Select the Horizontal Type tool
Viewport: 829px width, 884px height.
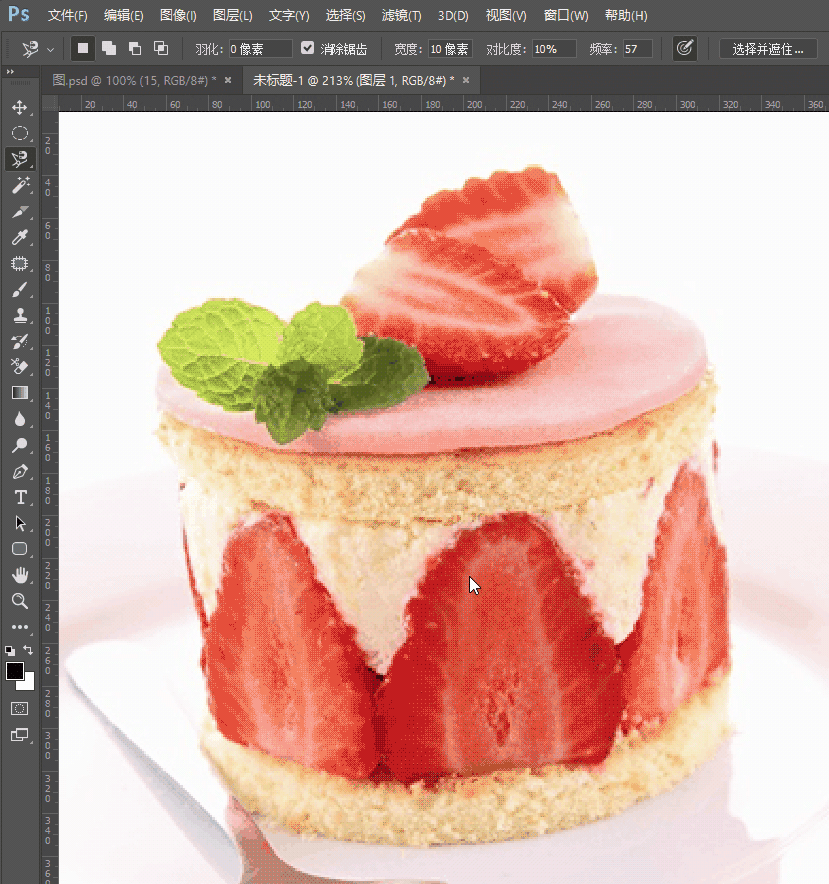click(x=19, y=497)
